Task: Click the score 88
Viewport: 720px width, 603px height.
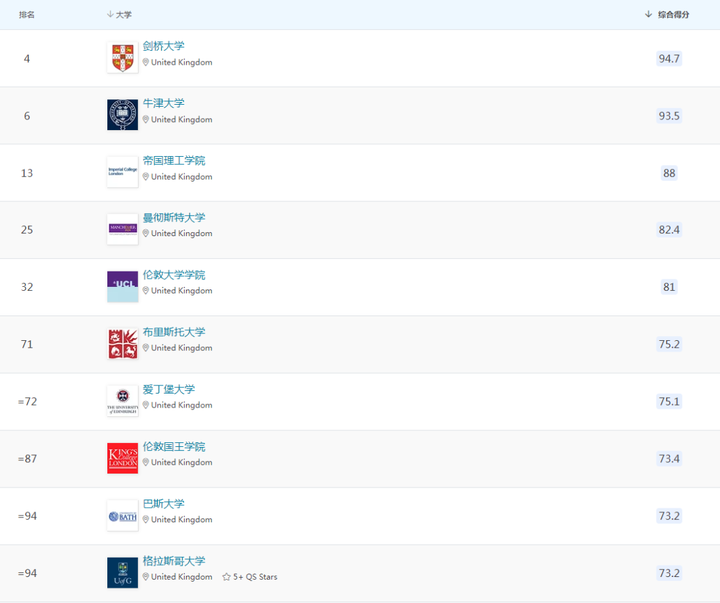Action: (669, 173)
